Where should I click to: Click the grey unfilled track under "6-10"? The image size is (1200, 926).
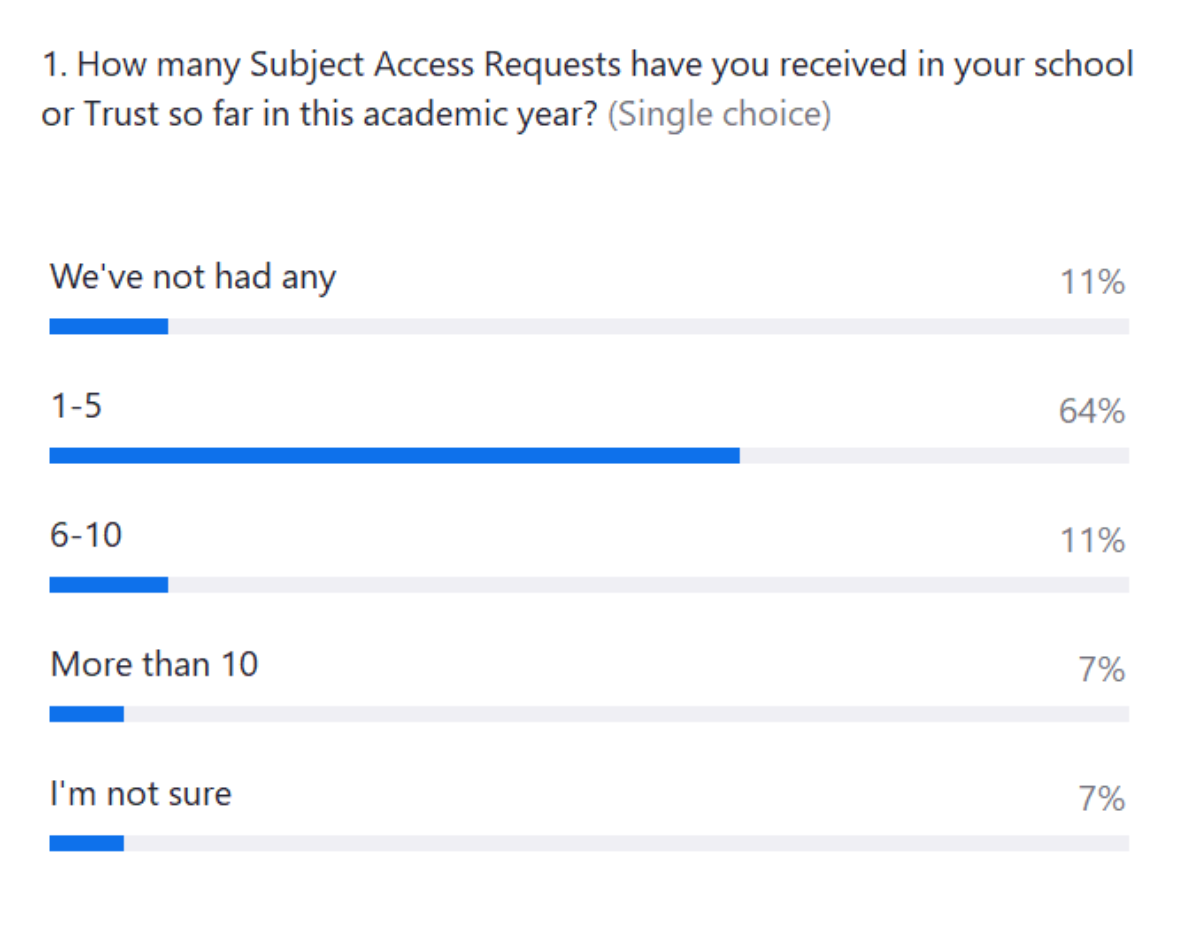pos(648,585)
